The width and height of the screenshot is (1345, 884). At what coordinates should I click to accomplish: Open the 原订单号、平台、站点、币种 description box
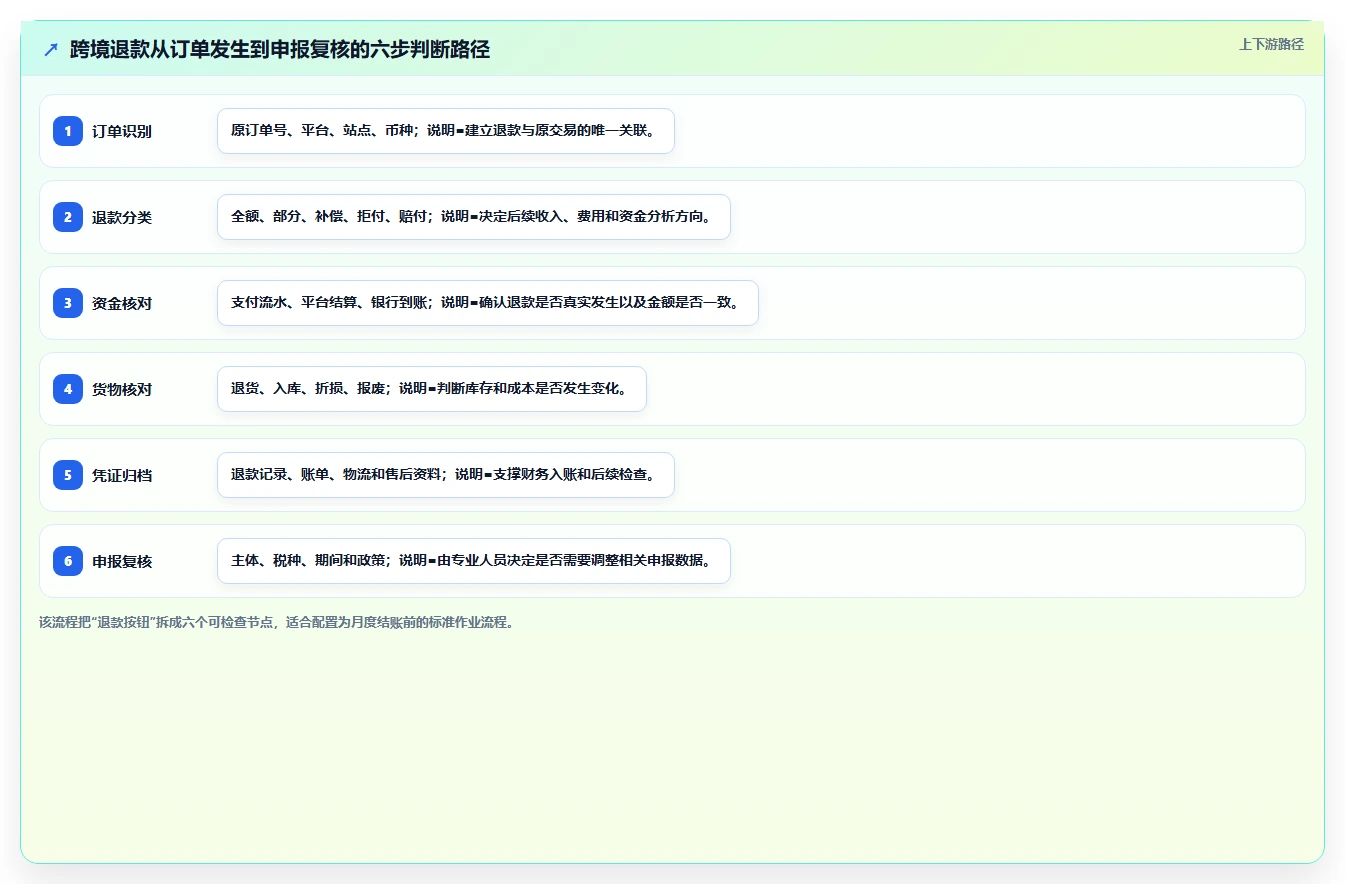(x=446, y=131)
